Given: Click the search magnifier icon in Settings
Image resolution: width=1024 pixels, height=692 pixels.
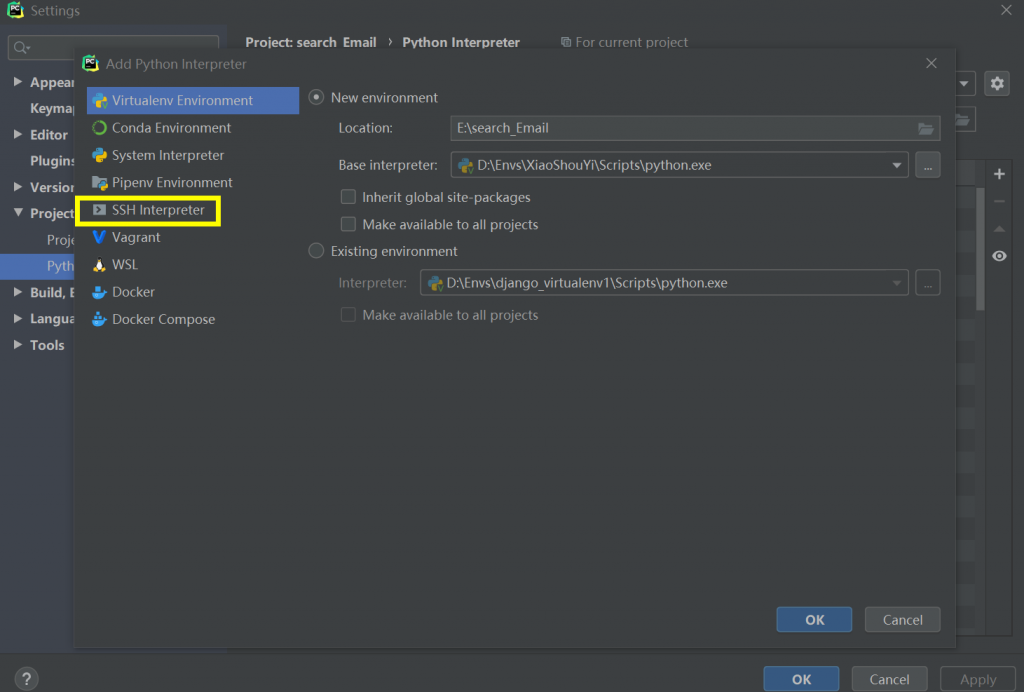Looking at the screenshot, I should 21,48.
